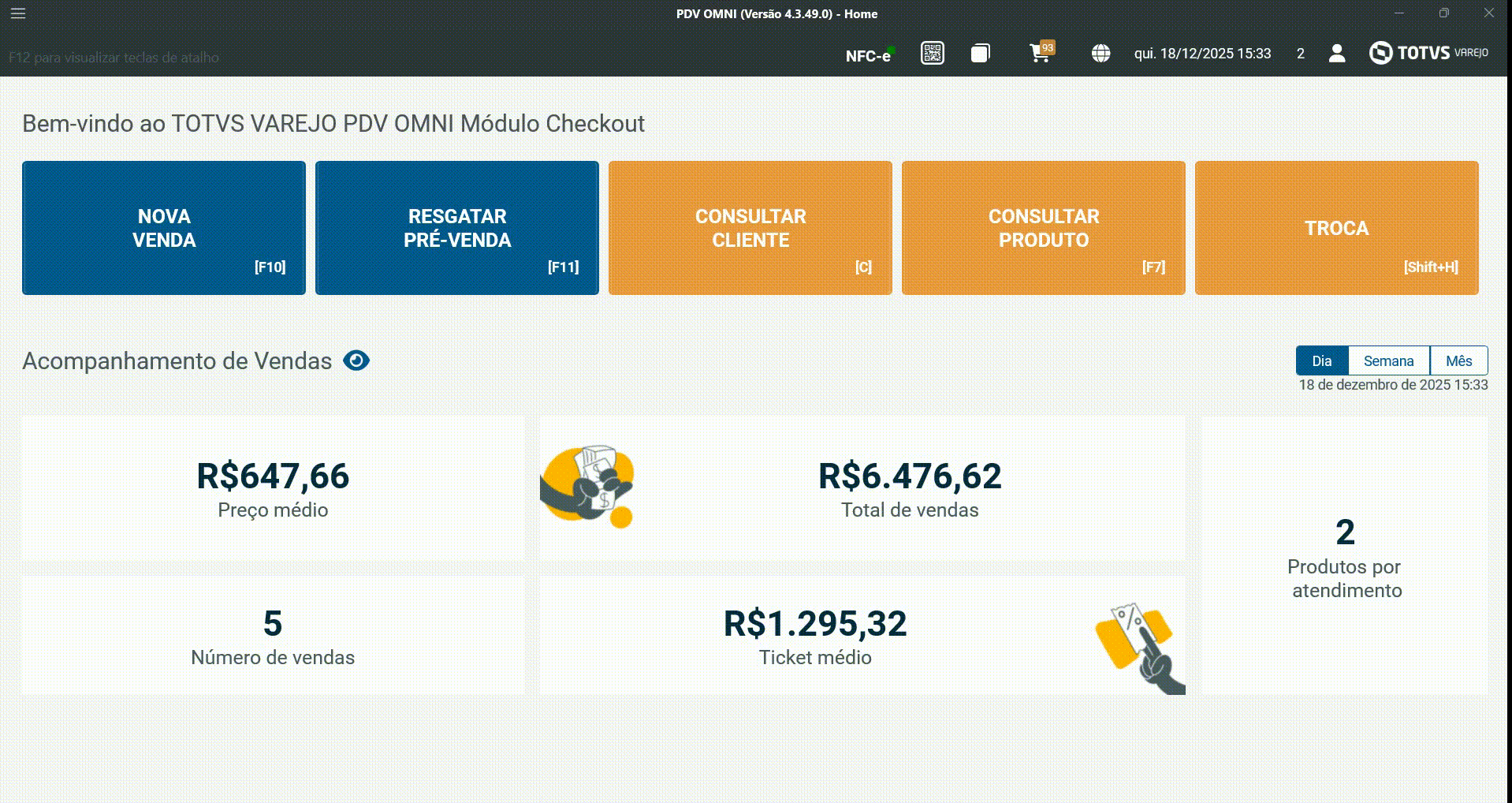
Task: Click the globe icon
Action: point(1100,54)
